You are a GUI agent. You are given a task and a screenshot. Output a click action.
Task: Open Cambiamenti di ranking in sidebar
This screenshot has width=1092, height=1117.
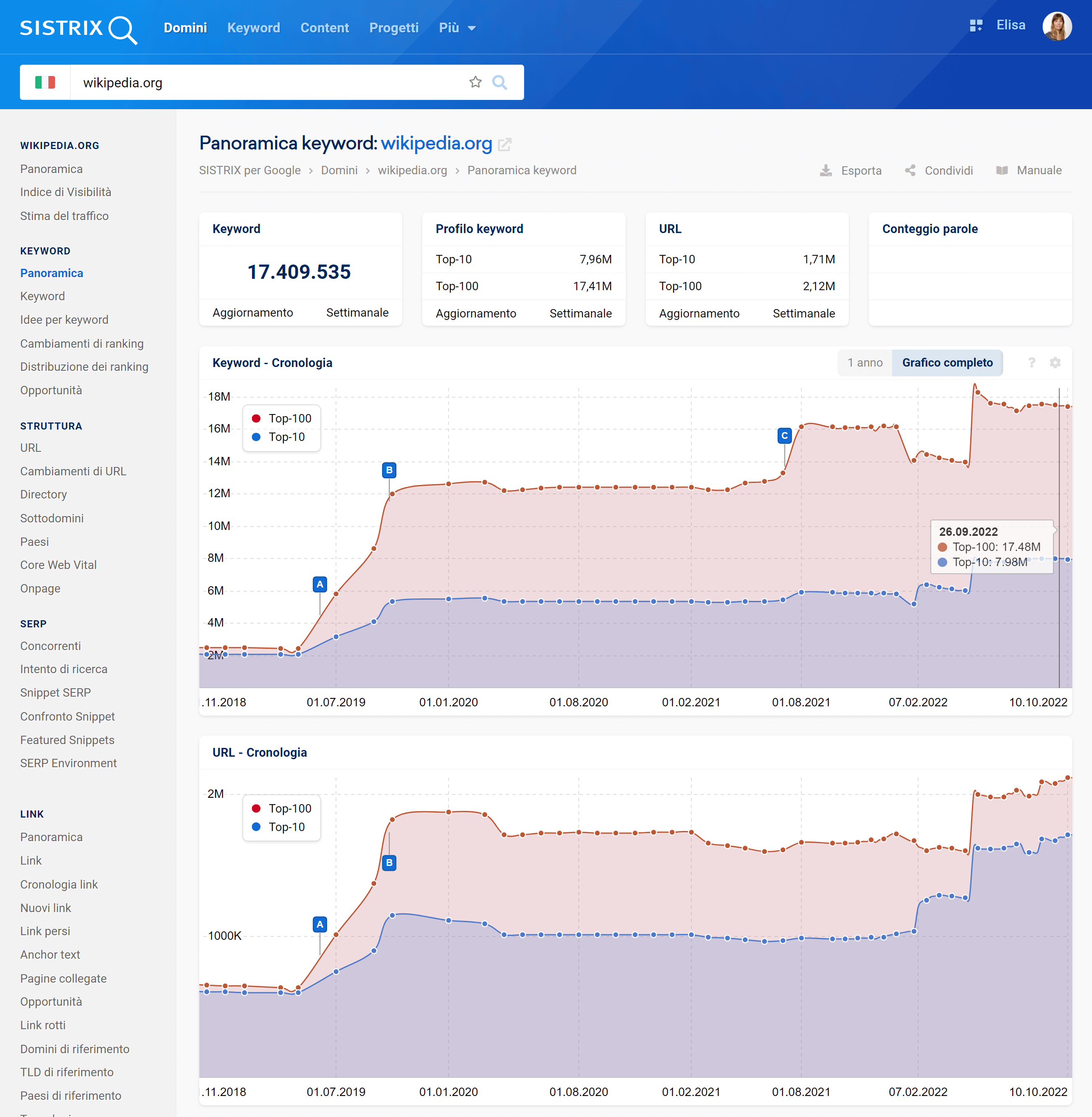click(82, 343)
